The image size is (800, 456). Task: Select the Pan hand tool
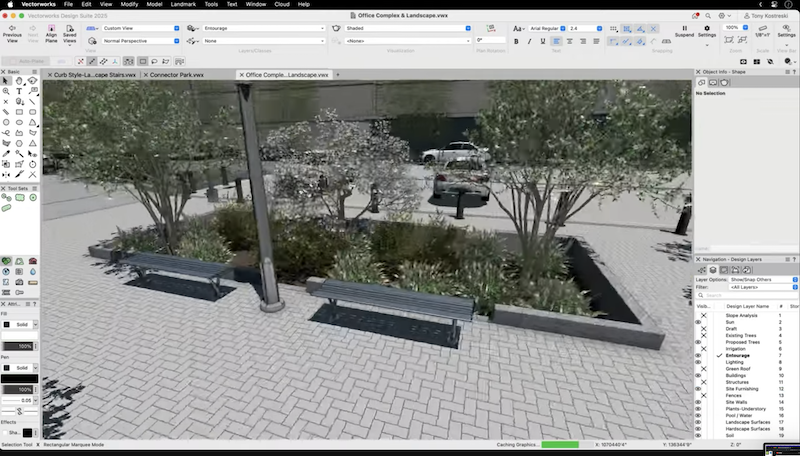19,81
